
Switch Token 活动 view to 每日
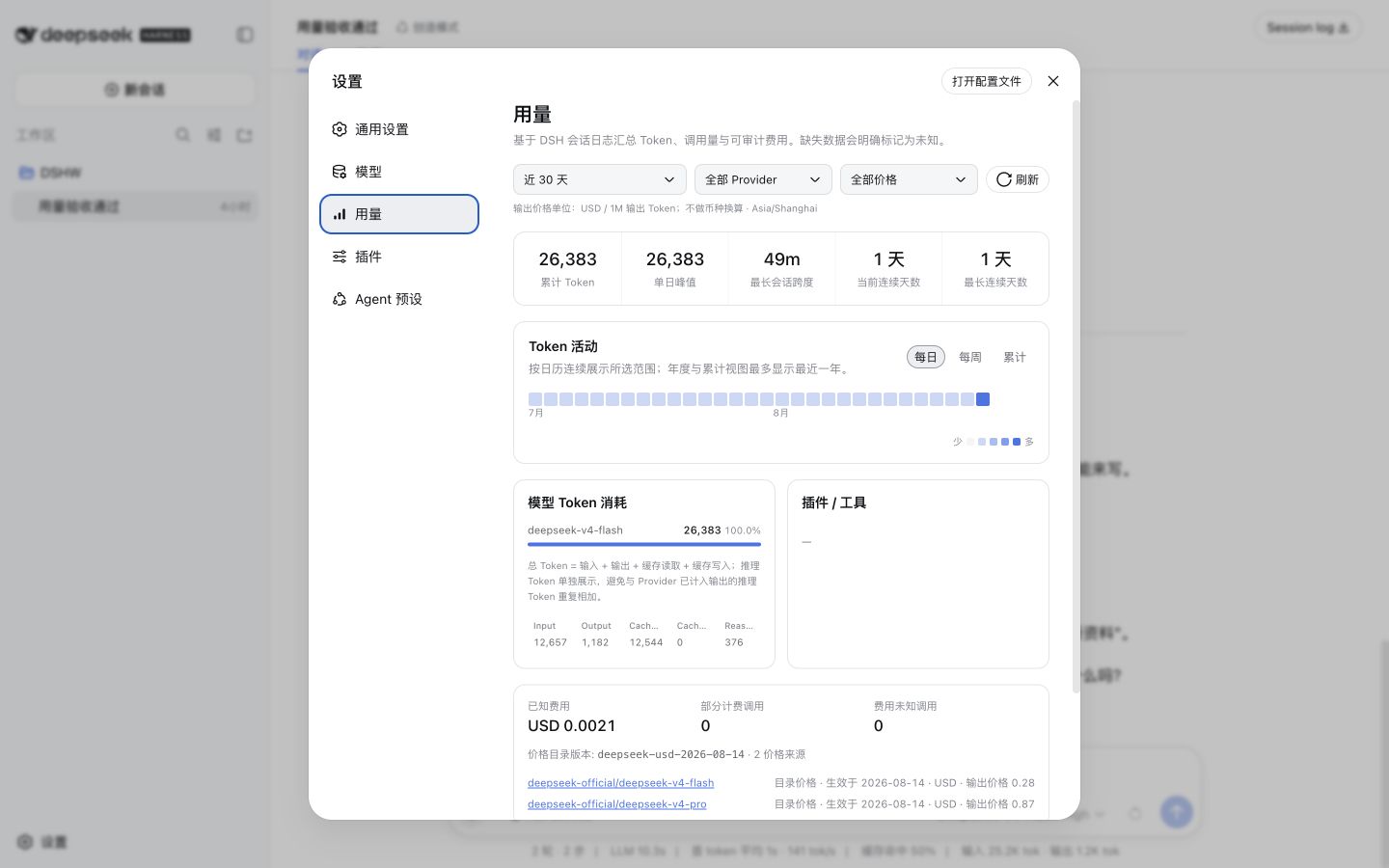(x=926, y=357)
